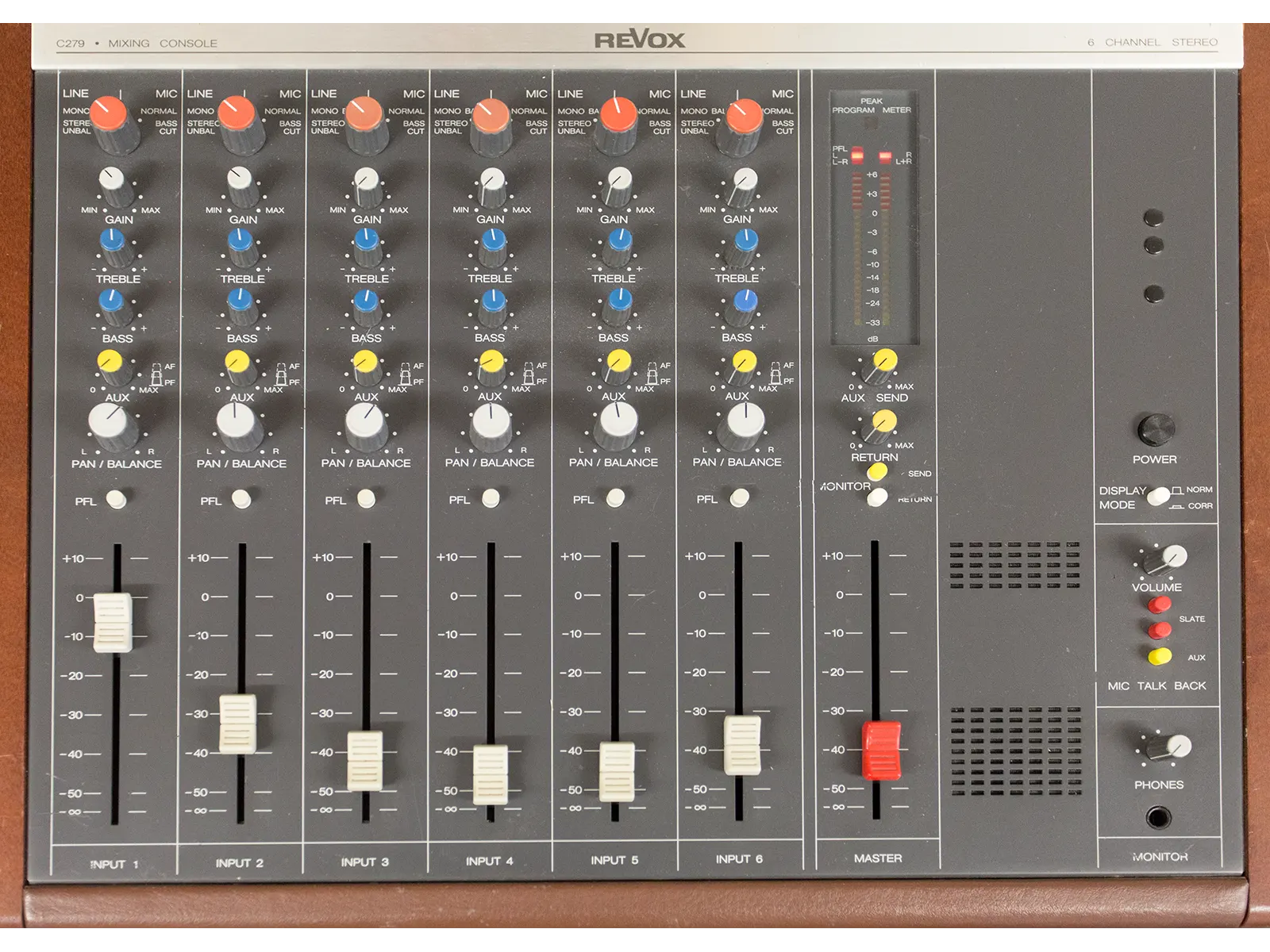Grab the Input 2 channel fader
Image resolution: width=1270 pixels, height=952 pixels.
coord(238,724)
